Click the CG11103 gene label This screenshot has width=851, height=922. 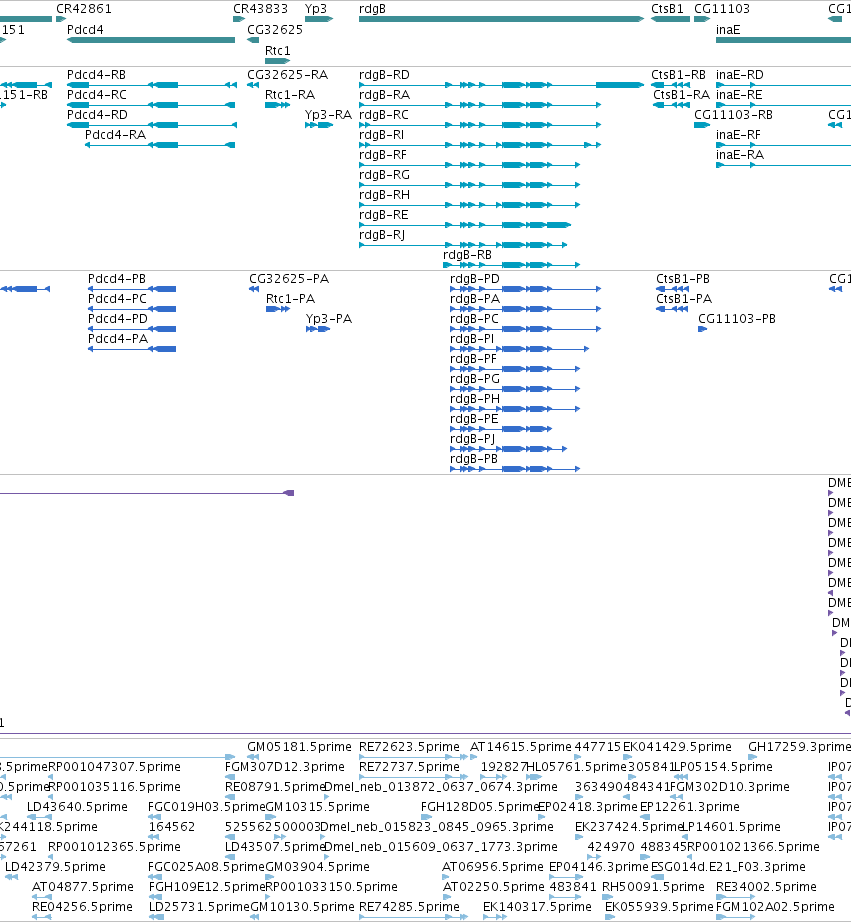(722, 9)
